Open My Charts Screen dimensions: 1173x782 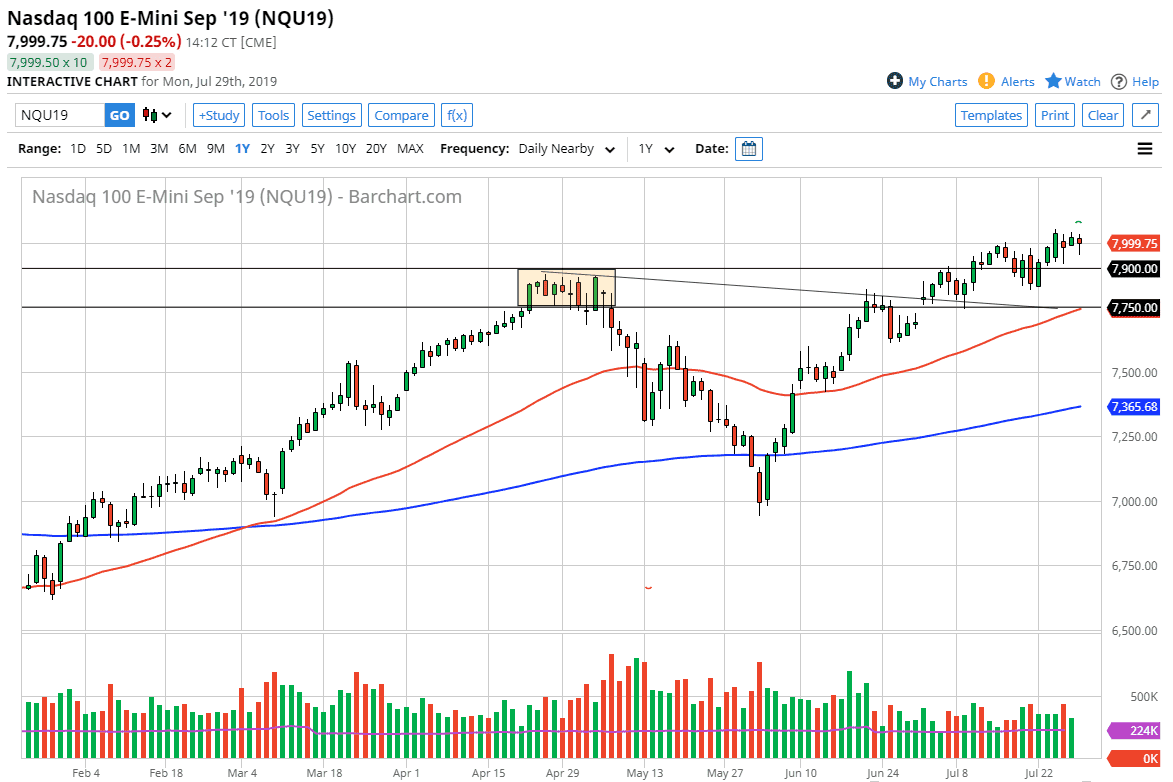(927, 81)
